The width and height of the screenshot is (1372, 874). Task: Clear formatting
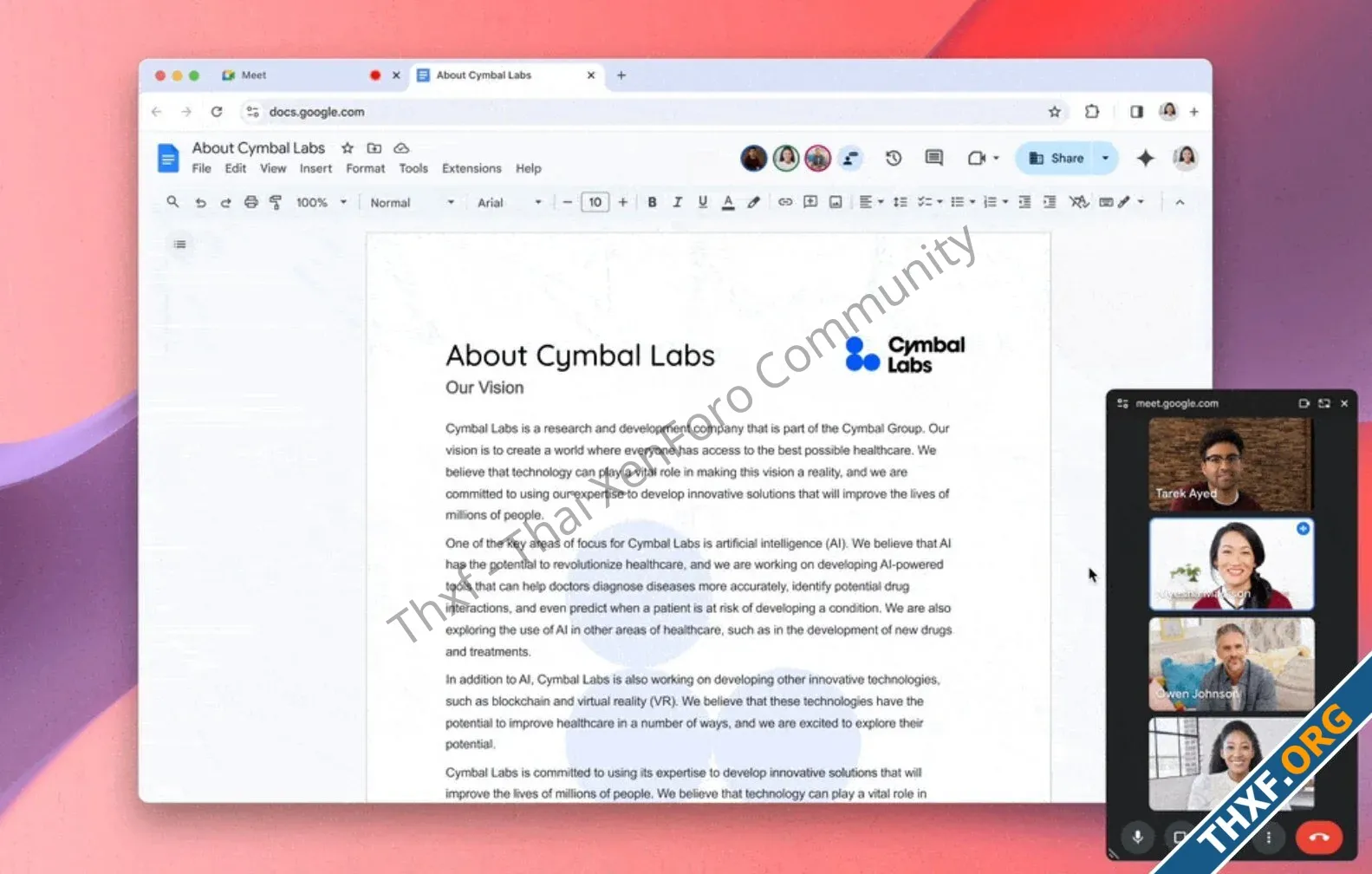(x=1078, y=202)
